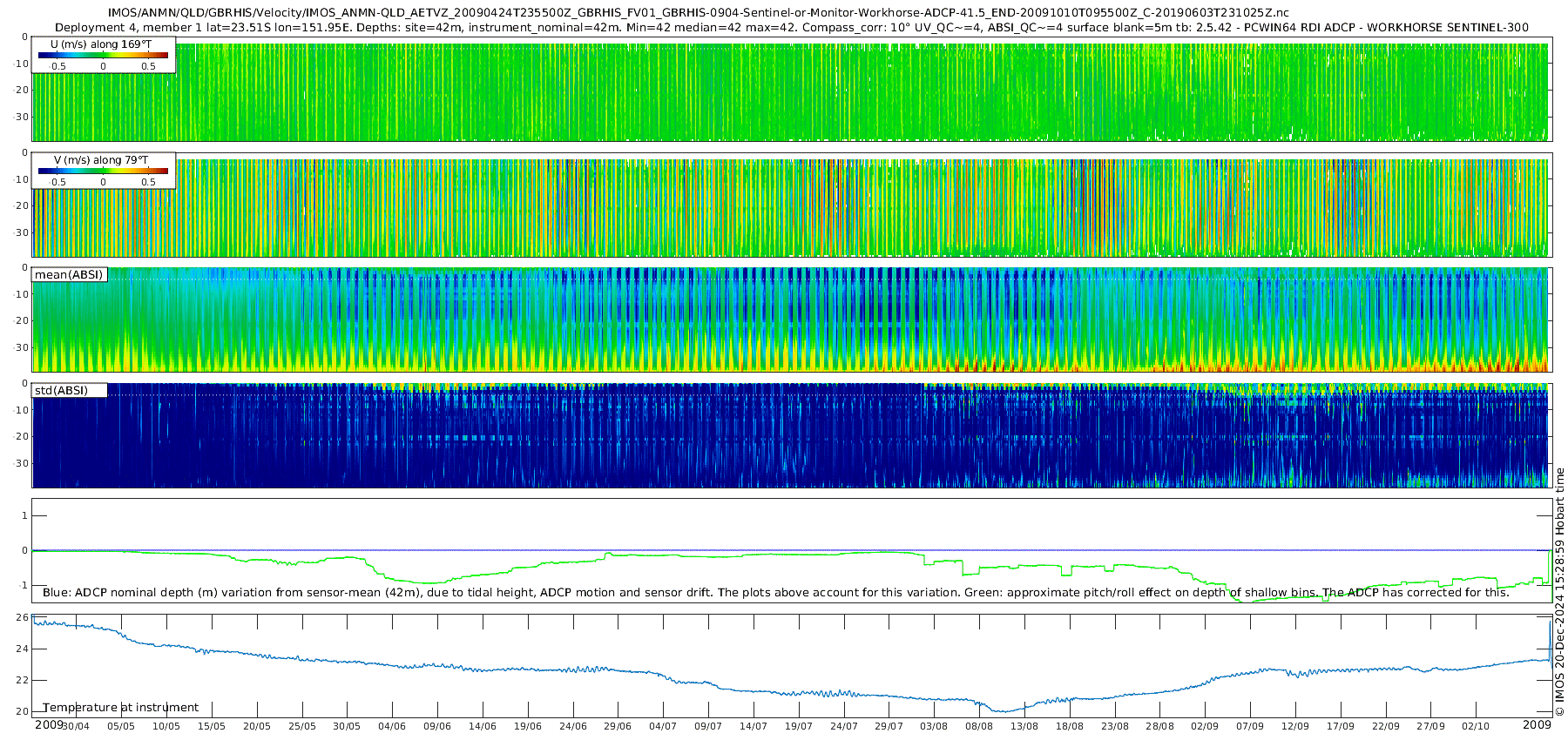
Task: Click the IMOS copyright timestamp on right edge
Action: point(1559,592)
